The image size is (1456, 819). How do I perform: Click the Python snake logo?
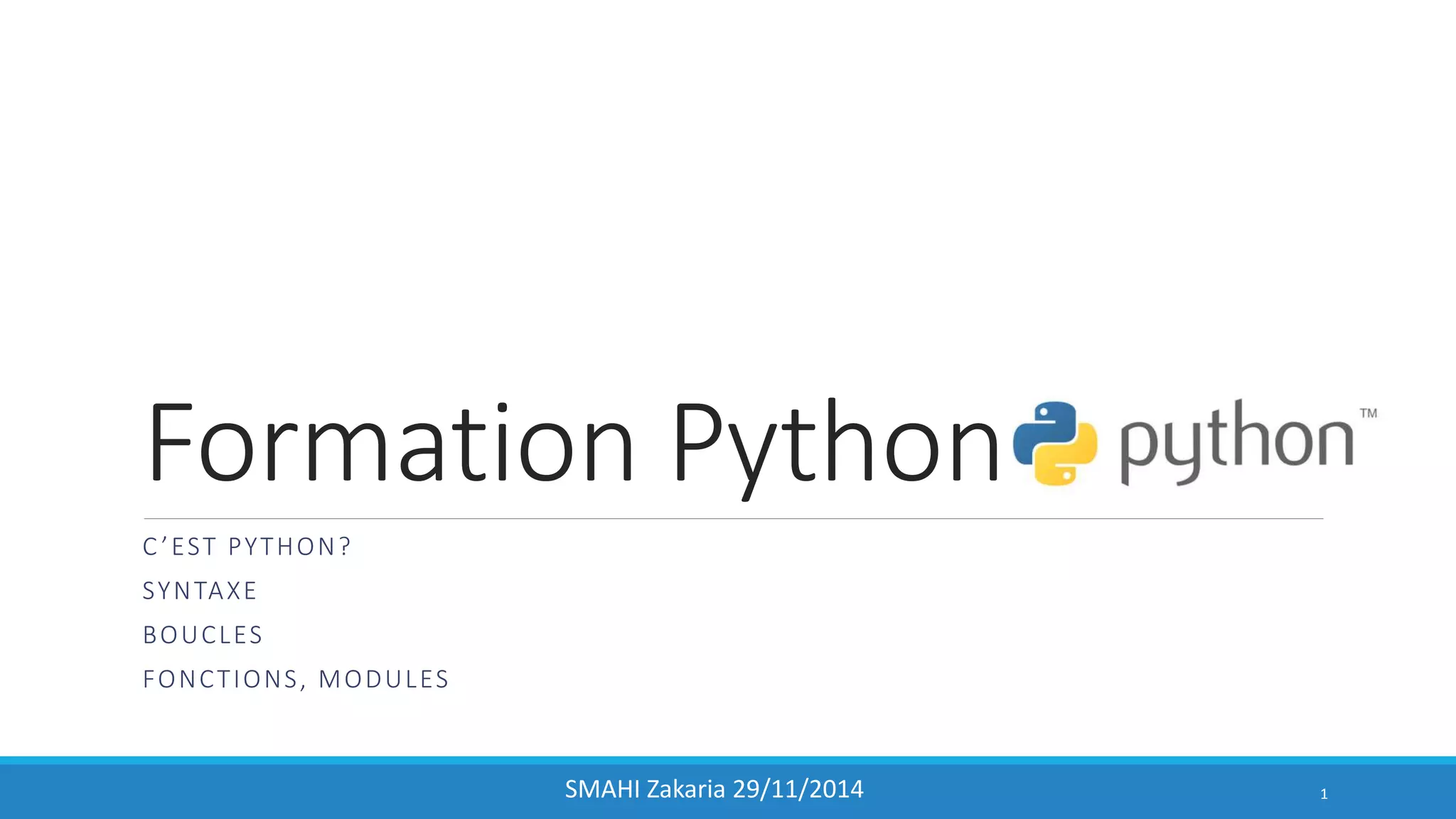coord(1055,443)
